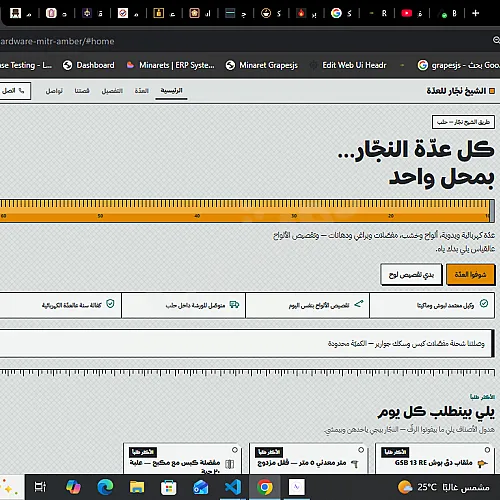The height and width of the screenshot is (500, 500).
Task: Click the طريق الشيخ نجار – حلب badge
Action: click(x=463, y=122)
